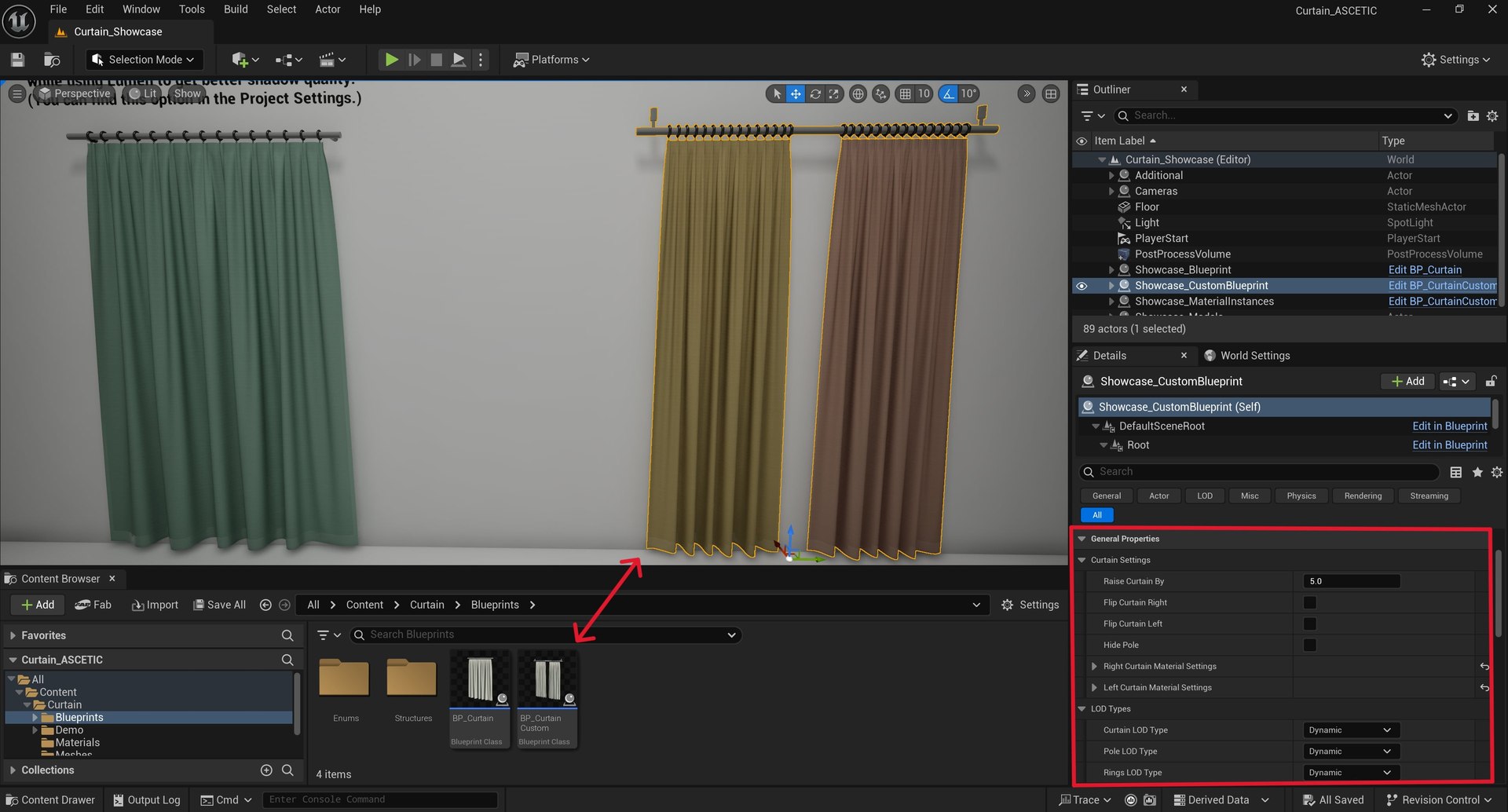Toggle grid snapping in viewport
Image resolution: width=1508 pixels, height=812 pixels.
(906, 93)
